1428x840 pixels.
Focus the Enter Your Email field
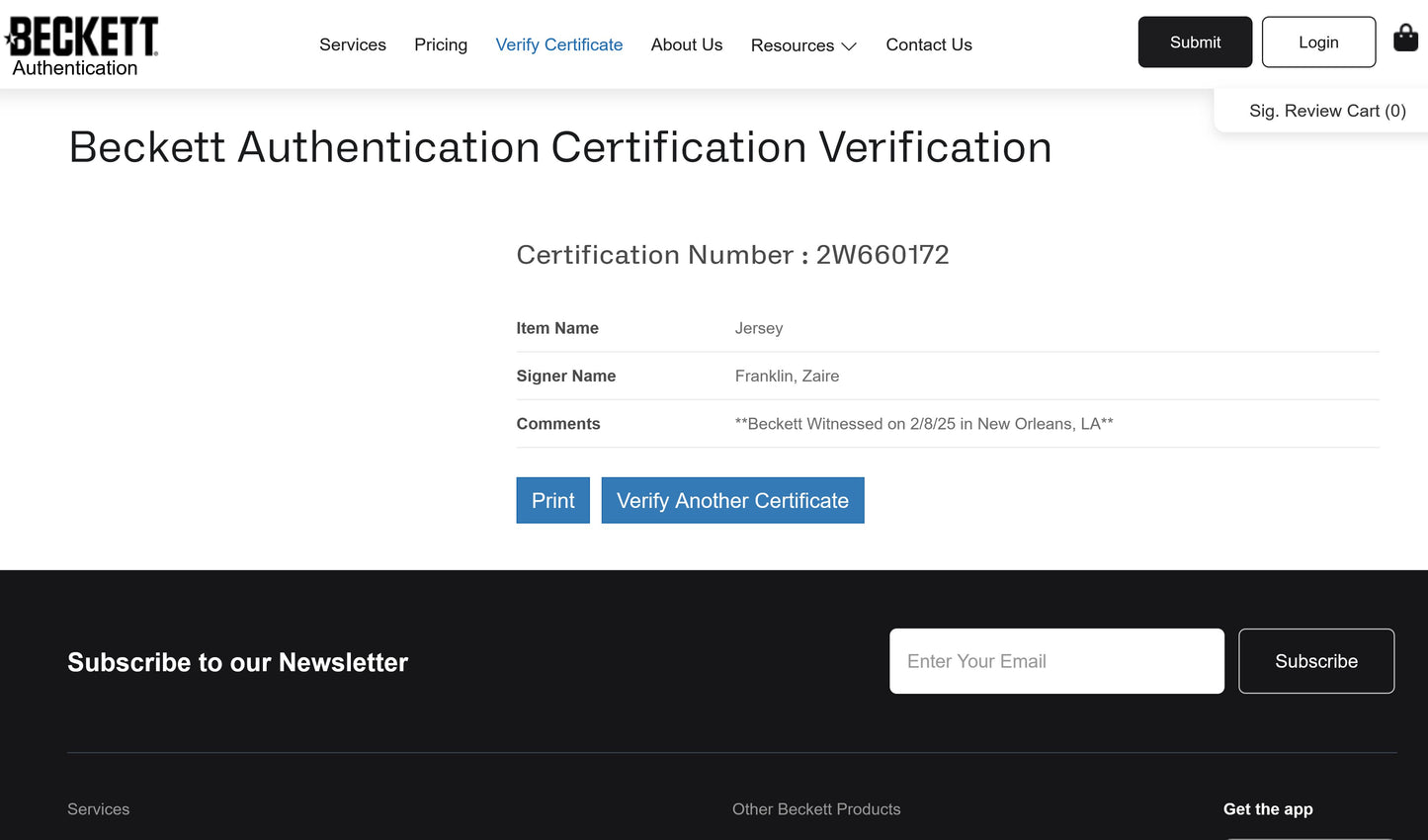1056,661
